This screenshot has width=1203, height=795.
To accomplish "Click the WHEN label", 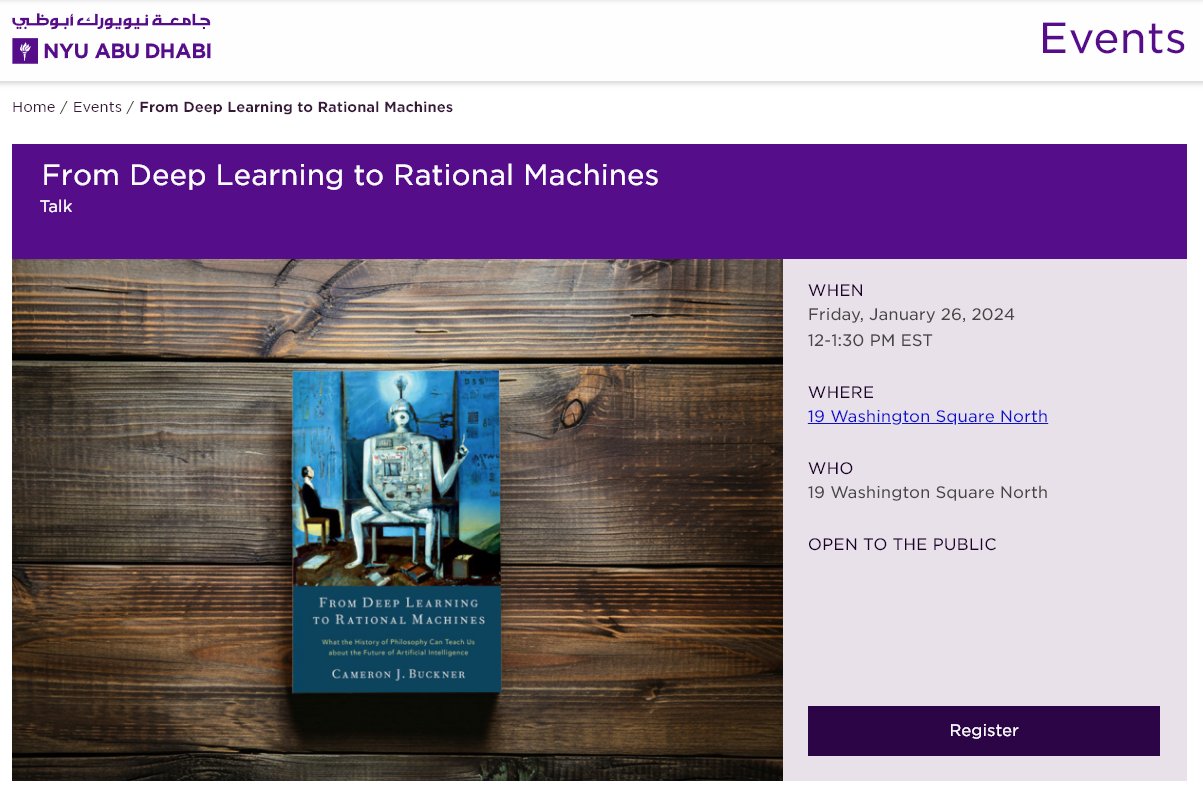I will click(x=835, y=290).
